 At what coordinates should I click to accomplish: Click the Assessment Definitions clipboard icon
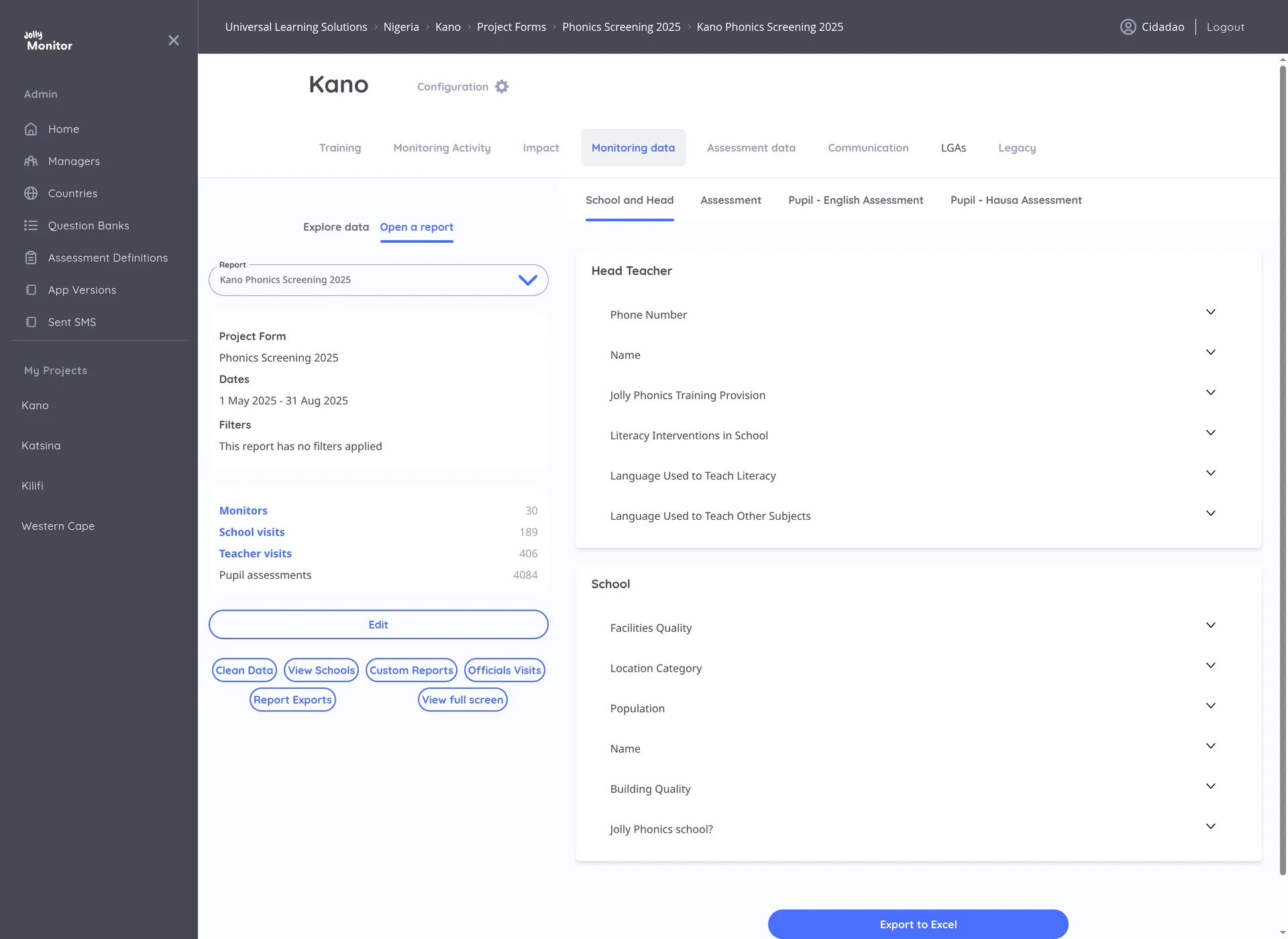pyautogui.click(x=31, y=258)
